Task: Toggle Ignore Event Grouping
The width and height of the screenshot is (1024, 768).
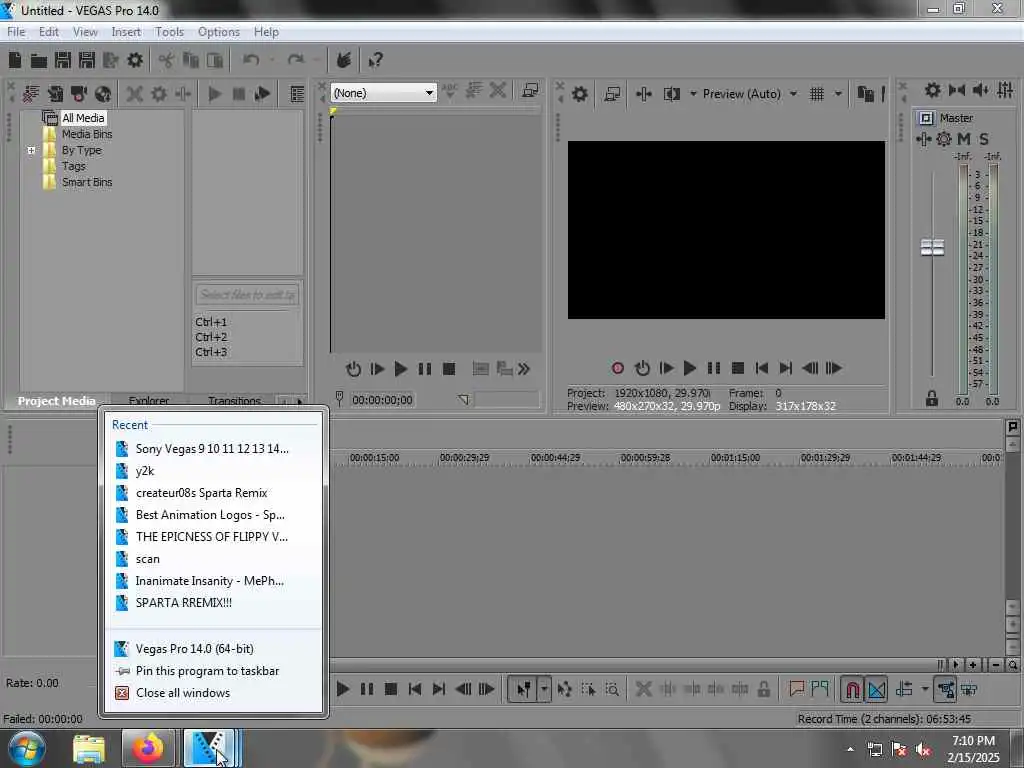Action: click(x=969, y=689)
